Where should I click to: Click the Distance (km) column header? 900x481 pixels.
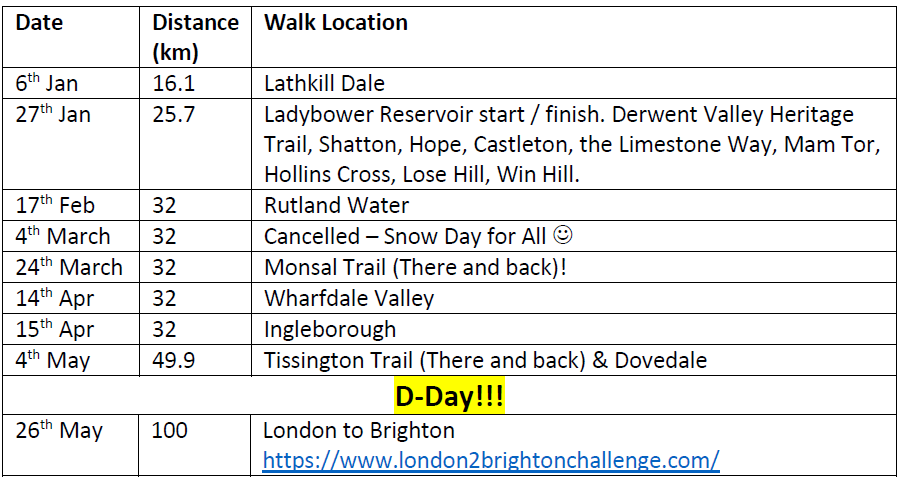[195, 38]
